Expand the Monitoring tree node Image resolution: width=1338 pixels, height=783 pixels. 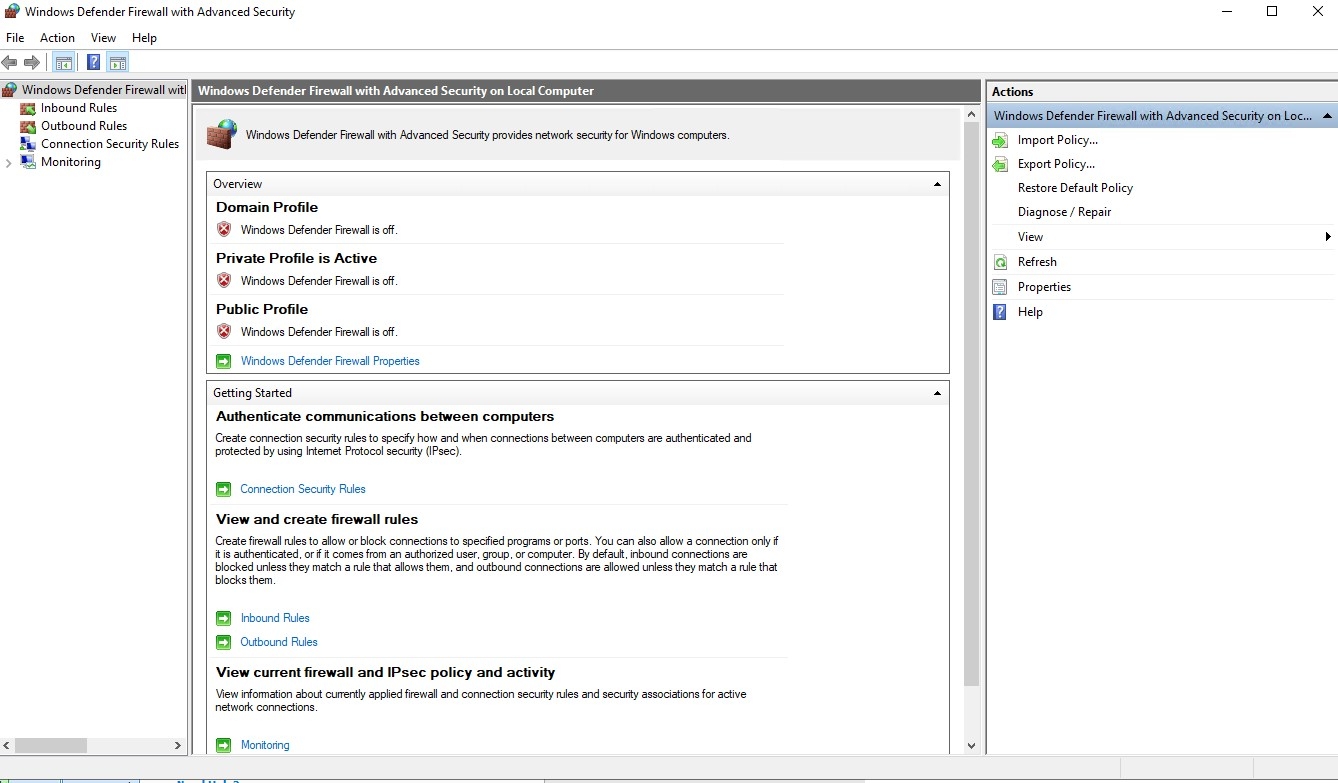9,163
